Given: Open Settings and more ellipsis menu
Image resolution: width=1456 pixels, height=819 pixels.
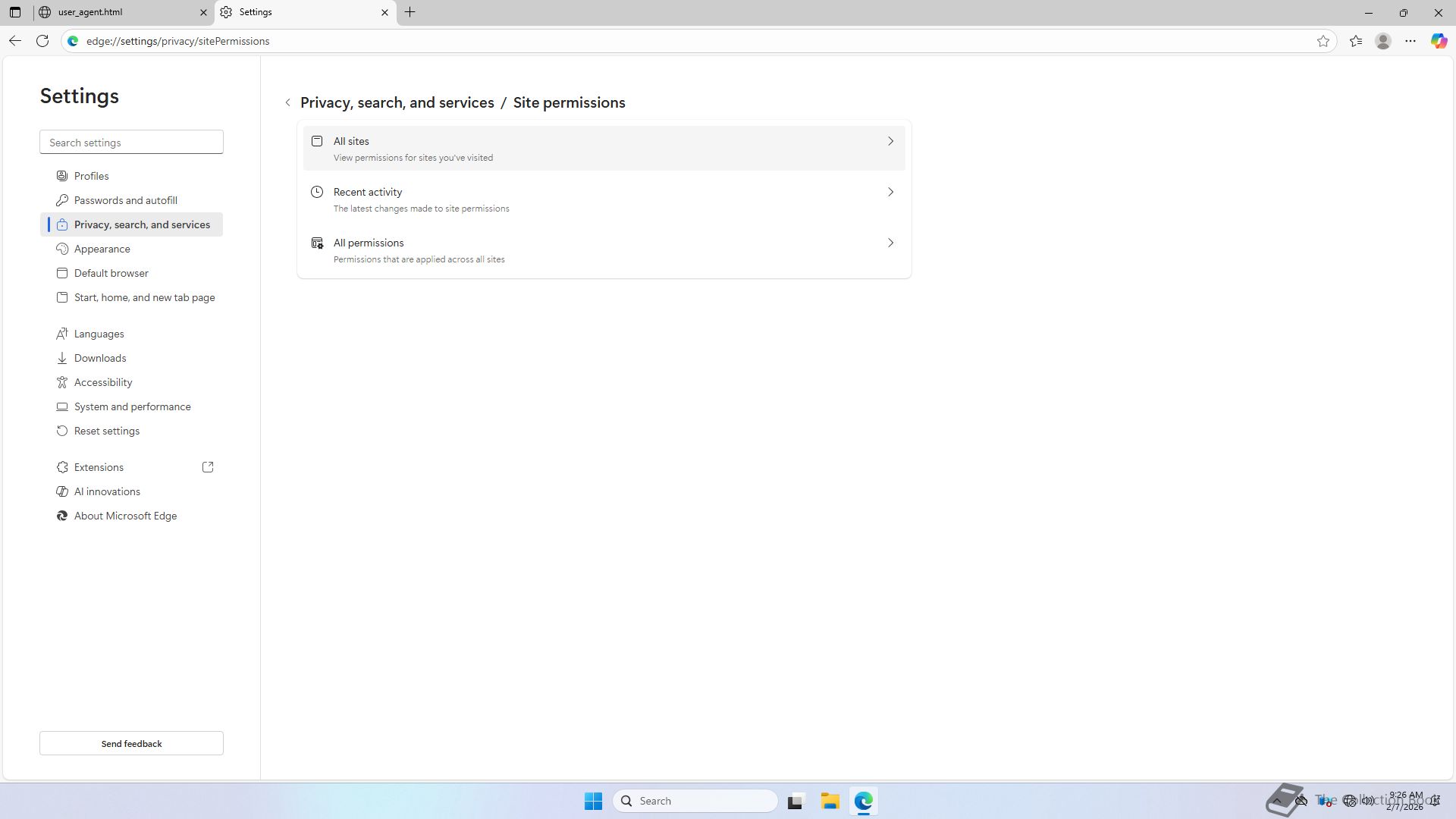Looking at the screenshot, I should coord(1410,41).
